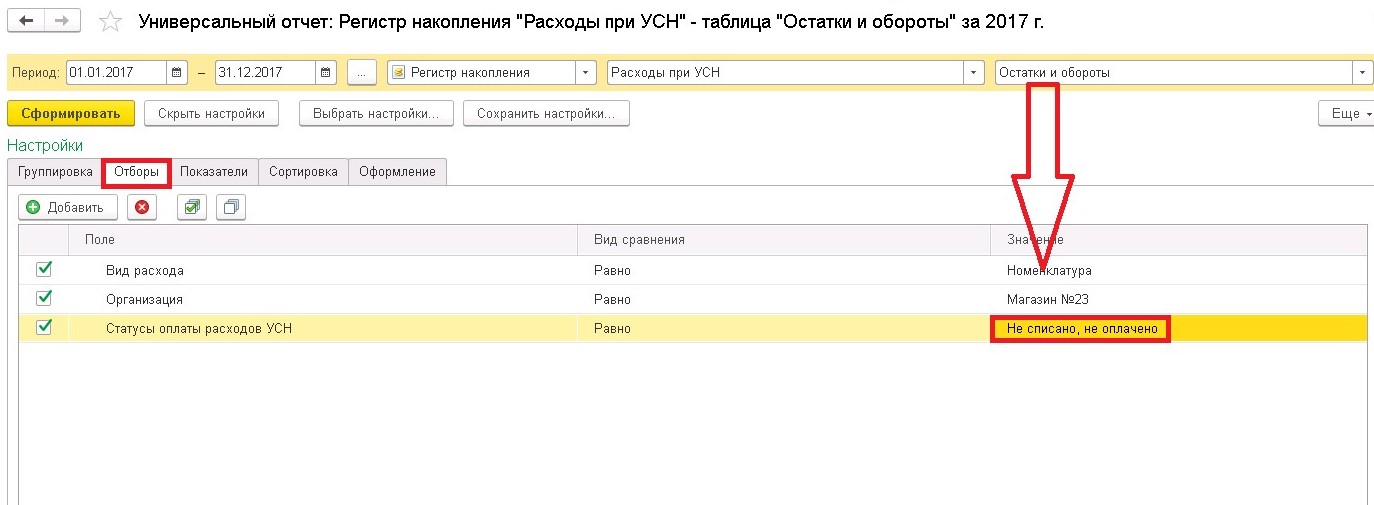Click the end date field 31.12.2017
The image size is (1374, 505).
[x=265, y=72]
